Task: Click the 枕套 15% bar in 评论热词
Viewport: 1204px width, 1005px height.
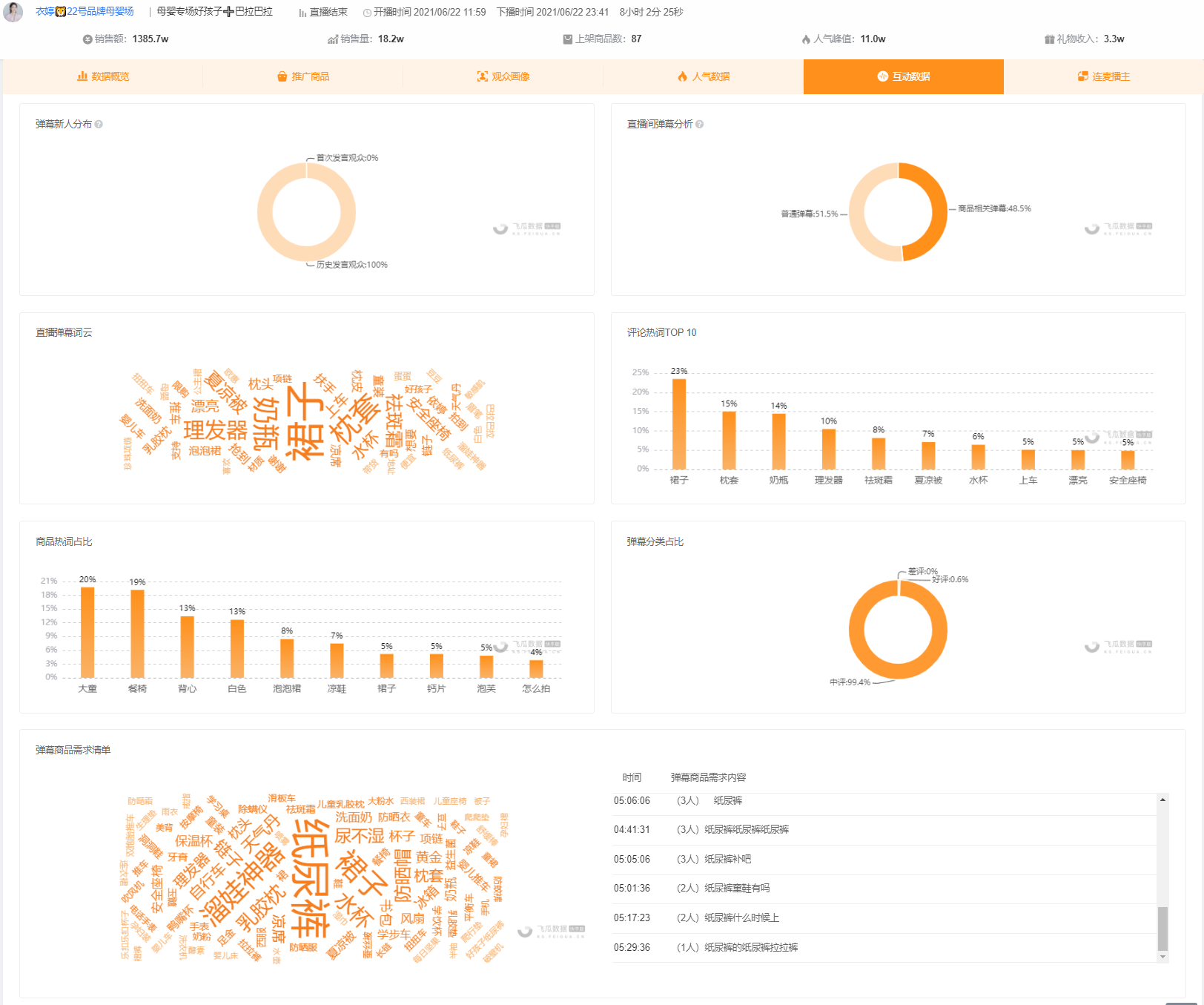Action: [x=729, y=440]
